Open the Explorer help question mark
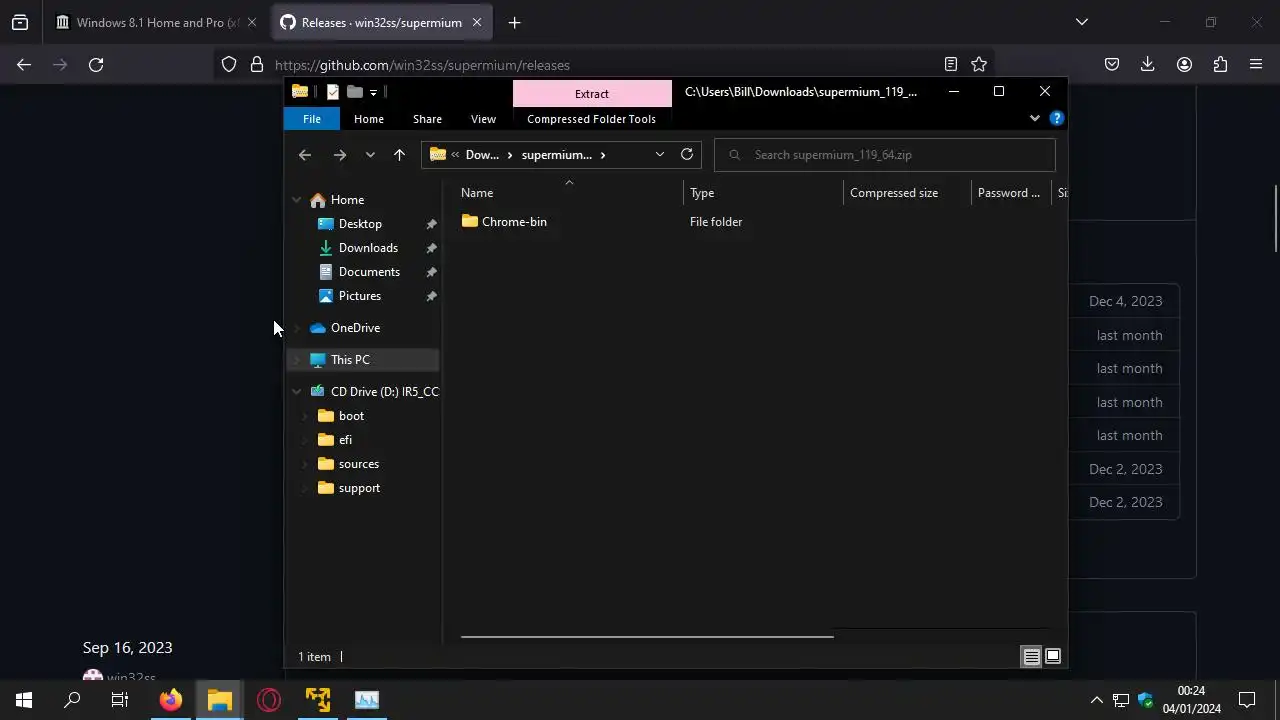 [1057, 118]
